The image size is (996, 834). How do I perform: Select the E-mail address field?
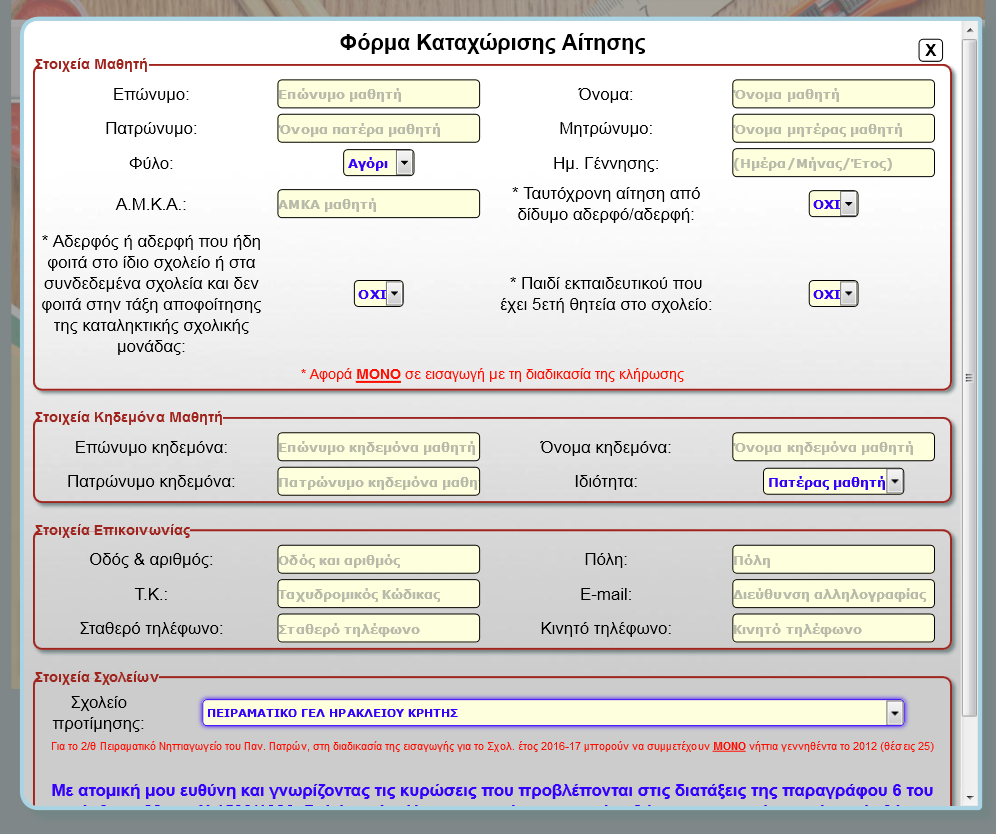(x=833, y=594)
